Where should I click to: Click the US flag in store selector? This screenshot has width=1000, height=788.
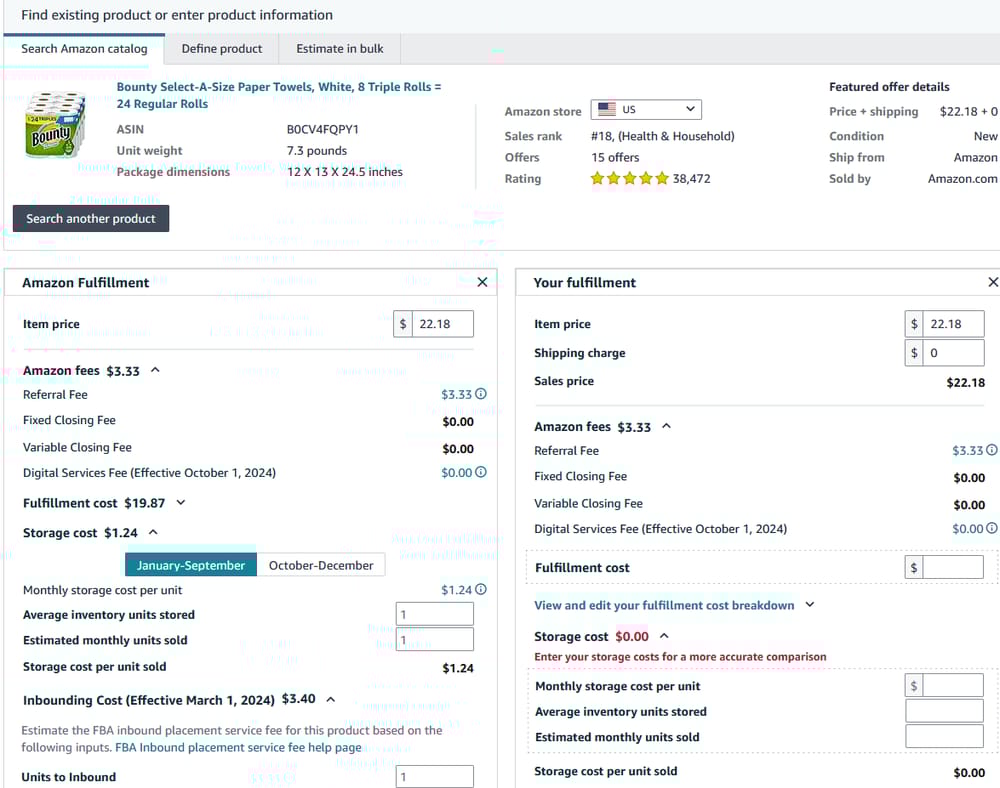(x=607, y=109)
